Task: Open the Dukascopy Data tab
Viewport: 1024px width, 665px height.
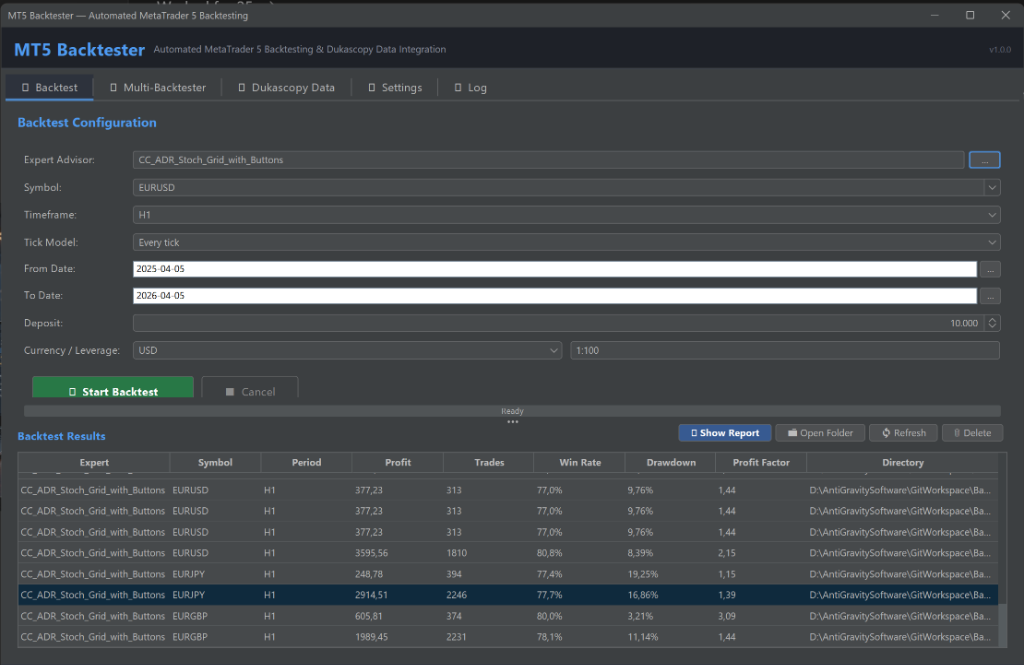Action: (286, 88)
